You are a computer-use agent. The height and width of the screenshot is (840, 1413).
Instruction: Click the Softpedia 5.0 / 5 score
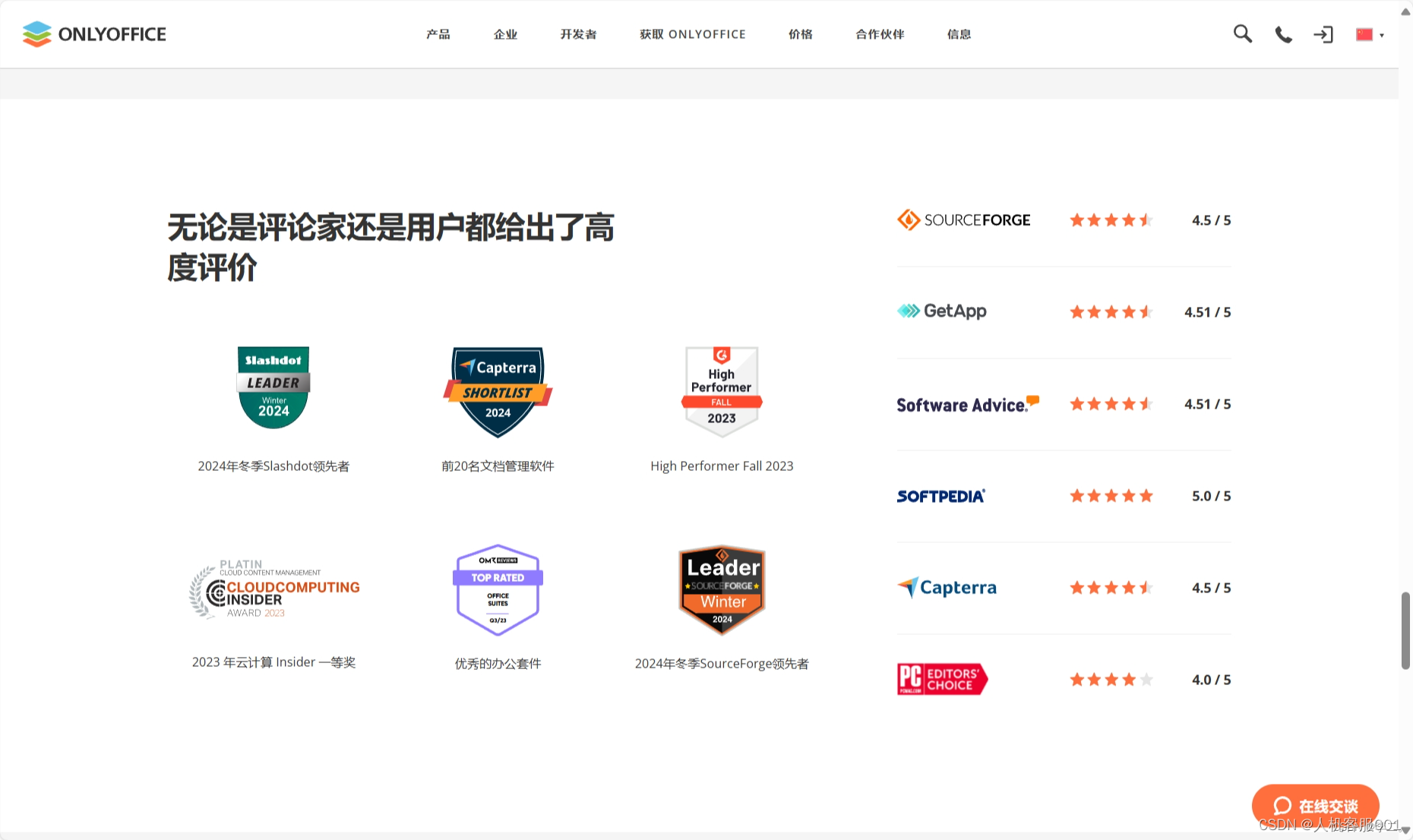[1211, 496]
